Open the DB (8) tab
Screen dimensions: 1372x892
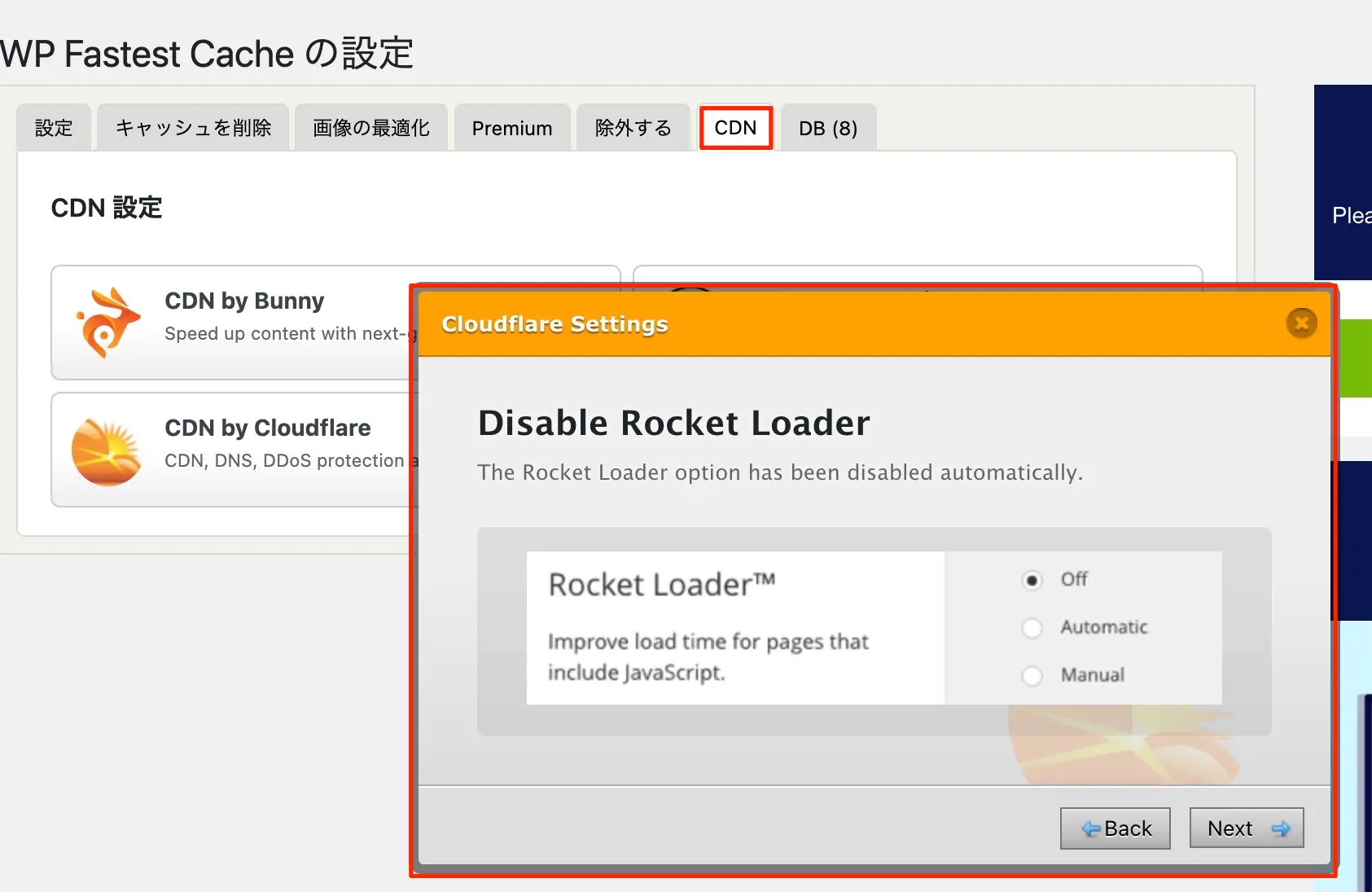pos(828,128)
